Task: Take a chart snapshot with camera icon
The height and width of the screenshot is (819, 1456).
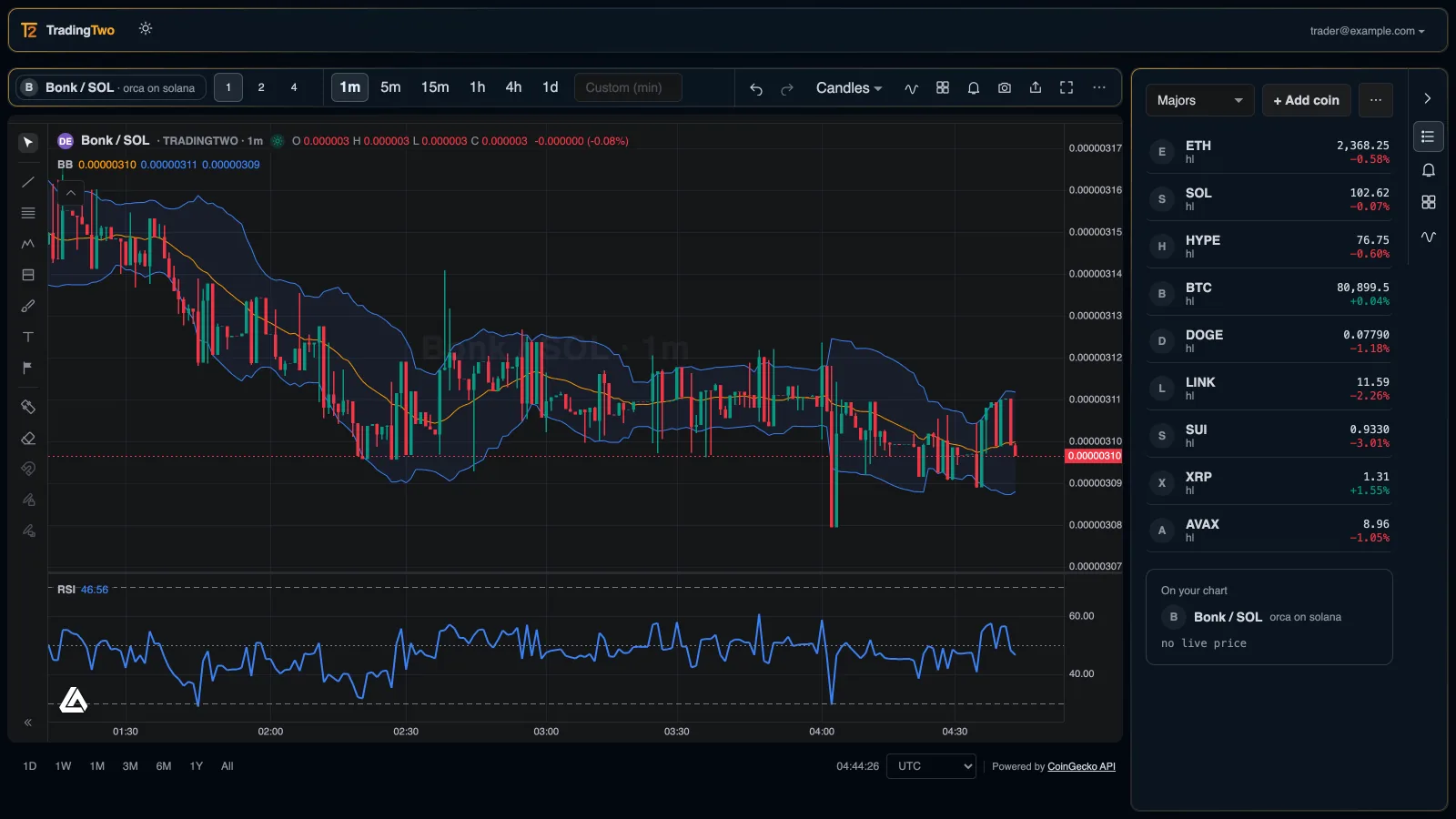Action: pos(1005,88)
